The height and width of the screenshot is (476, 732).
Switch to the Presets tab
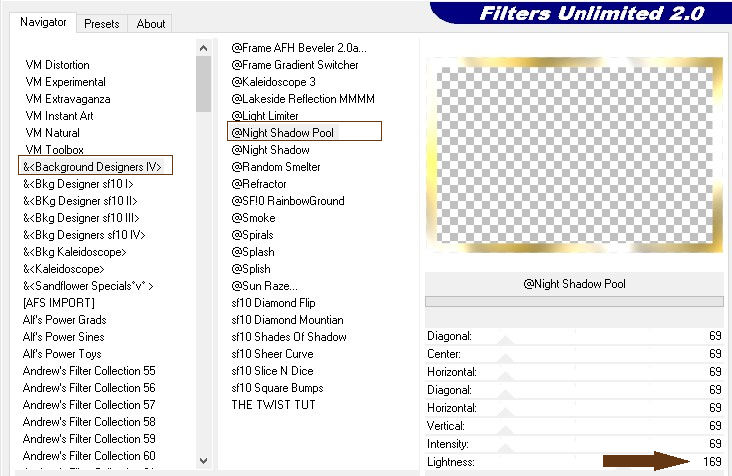click(x=102, y=23)
